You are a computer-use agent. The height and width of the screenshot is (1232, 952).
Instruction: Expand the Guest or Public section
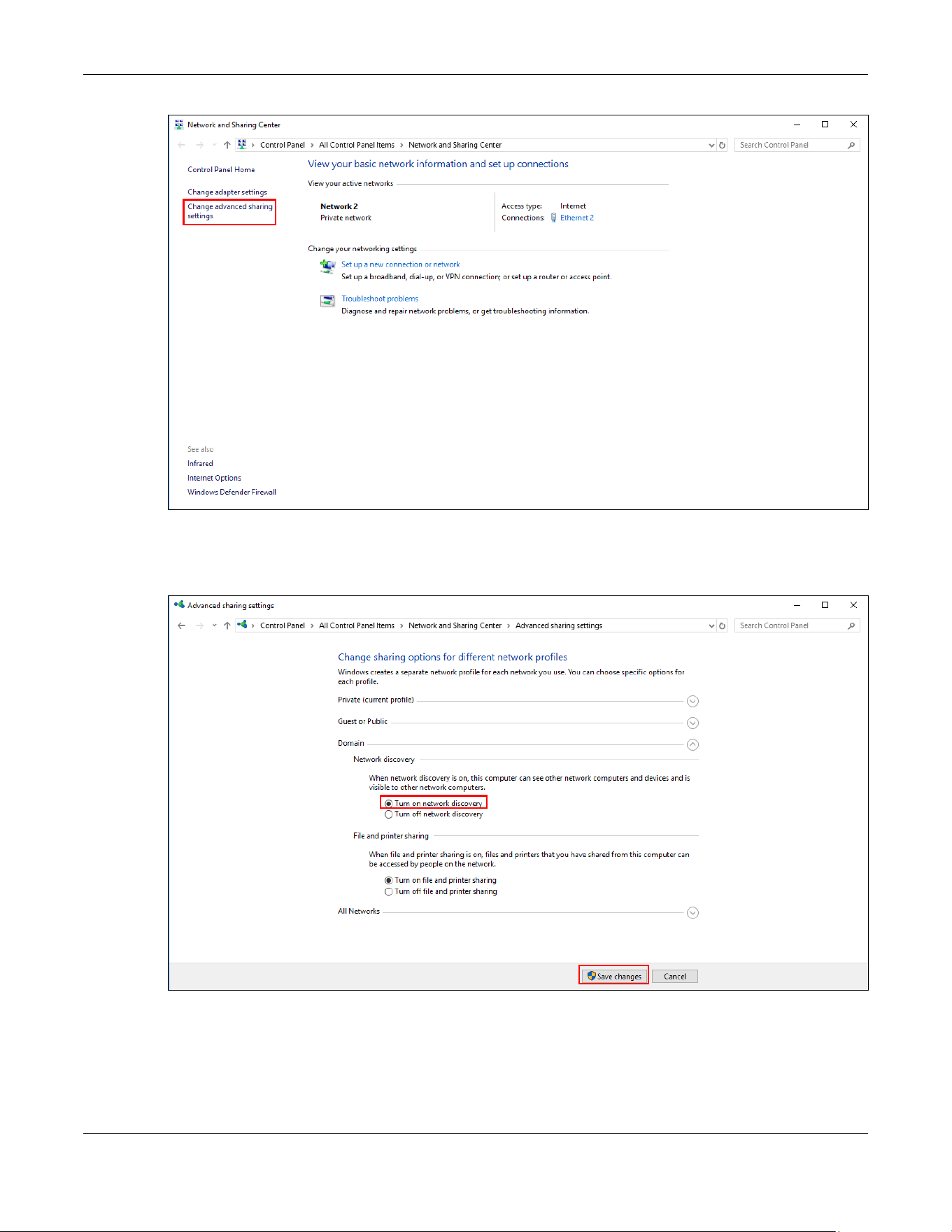692,723
